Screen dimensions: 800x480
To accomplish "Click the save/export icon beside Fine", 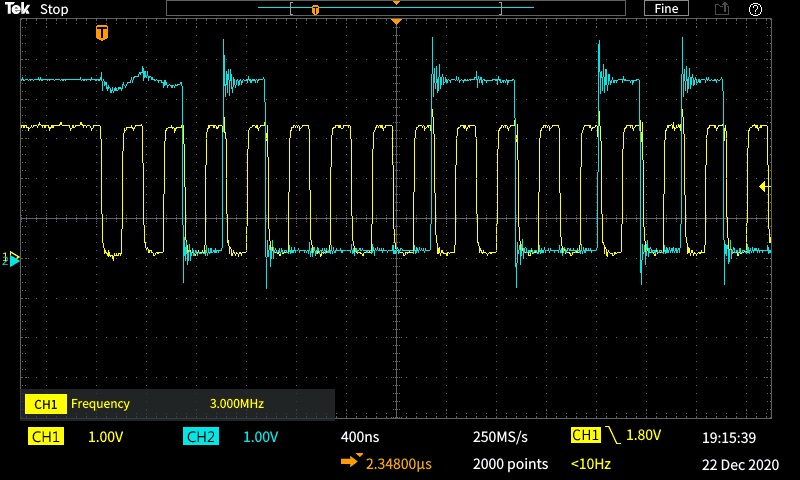I will pyautogui.click(x=721, y=9).
